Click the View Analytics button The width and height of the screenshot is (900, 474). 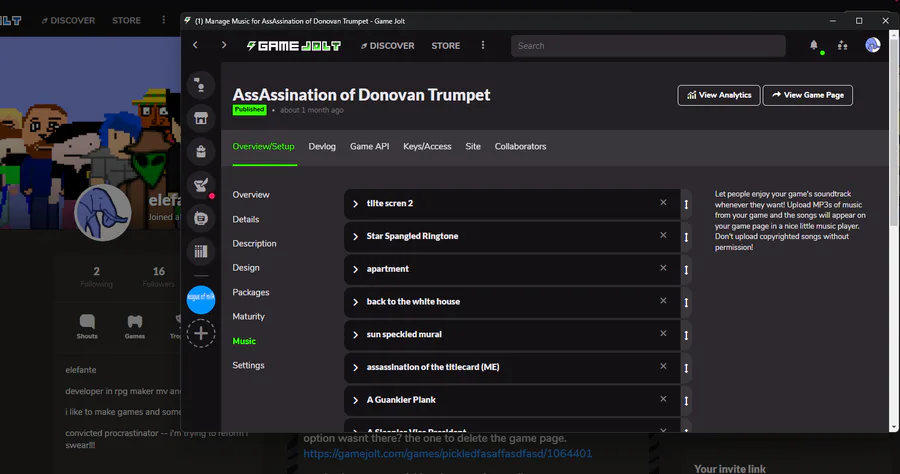[x=719, y=95]
